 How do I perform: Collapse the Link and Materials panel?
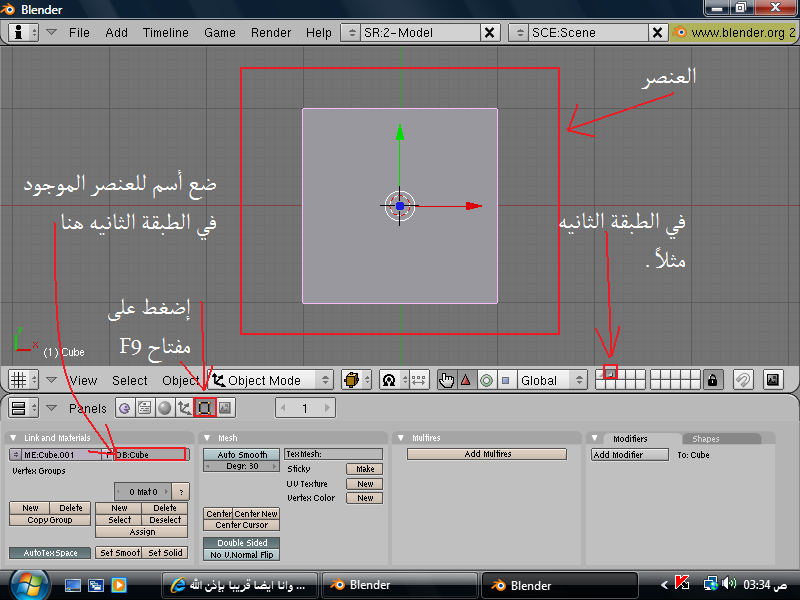(x=14, y=438)
